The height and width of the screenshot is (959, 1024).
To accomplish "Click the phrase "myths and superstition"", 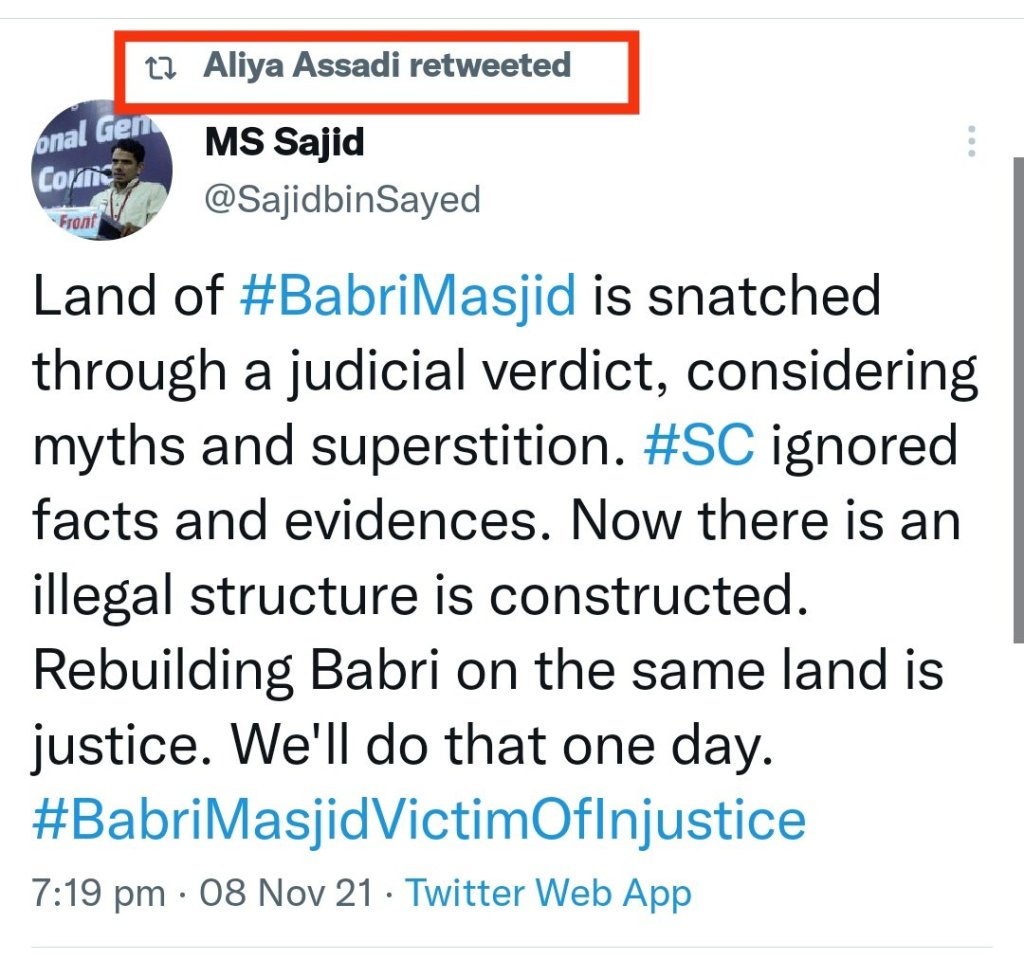I will tap(330, 446).
